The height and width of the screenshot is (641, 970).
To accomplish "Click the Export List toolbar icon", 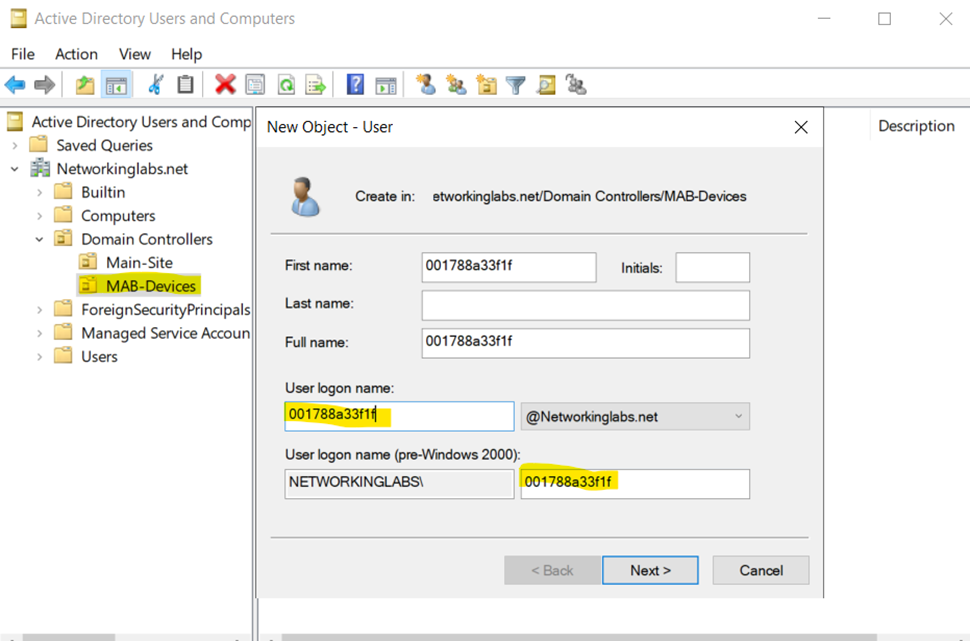I will [315, 85].
